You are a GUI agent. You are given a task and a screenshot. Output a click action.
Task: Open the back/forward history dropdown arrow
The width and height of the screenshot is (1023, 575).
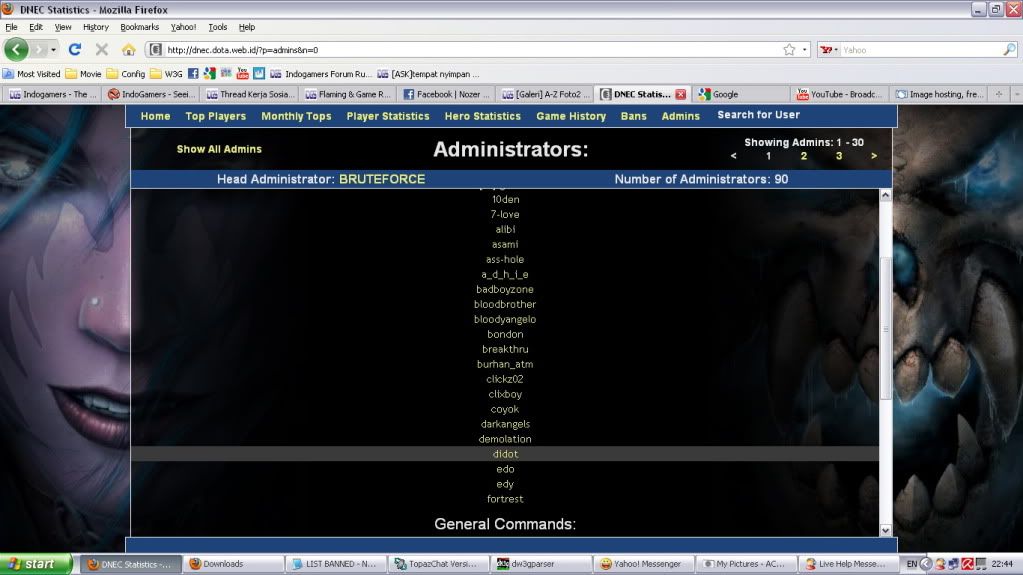[53, 50]
